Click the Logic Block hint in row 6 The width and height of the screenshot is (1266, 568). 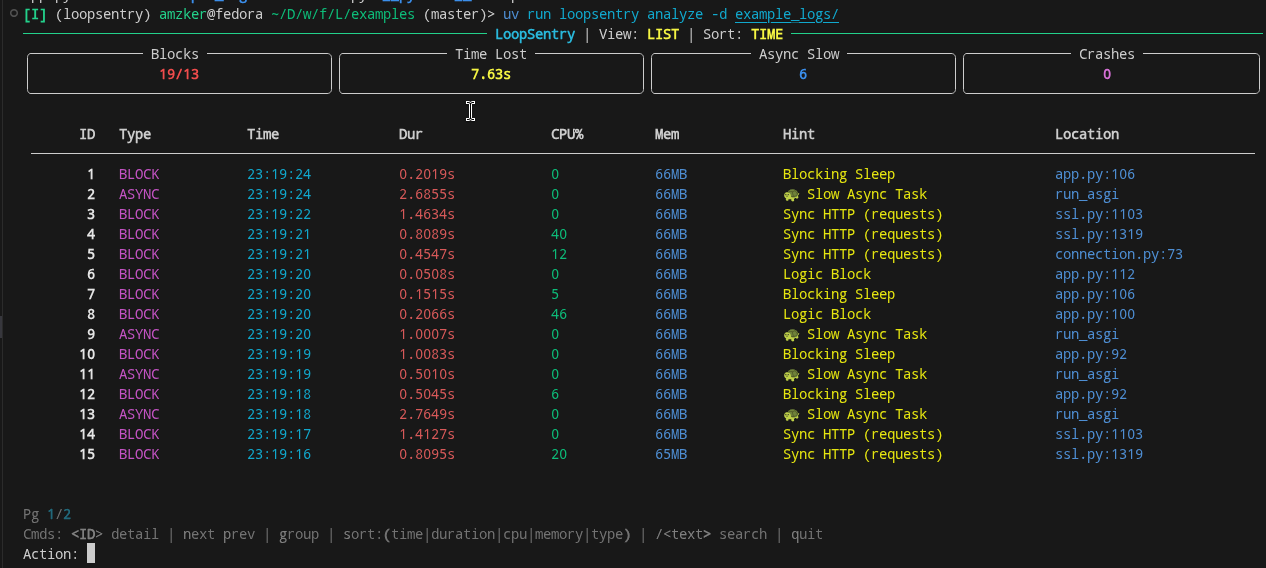coord(827,274)
